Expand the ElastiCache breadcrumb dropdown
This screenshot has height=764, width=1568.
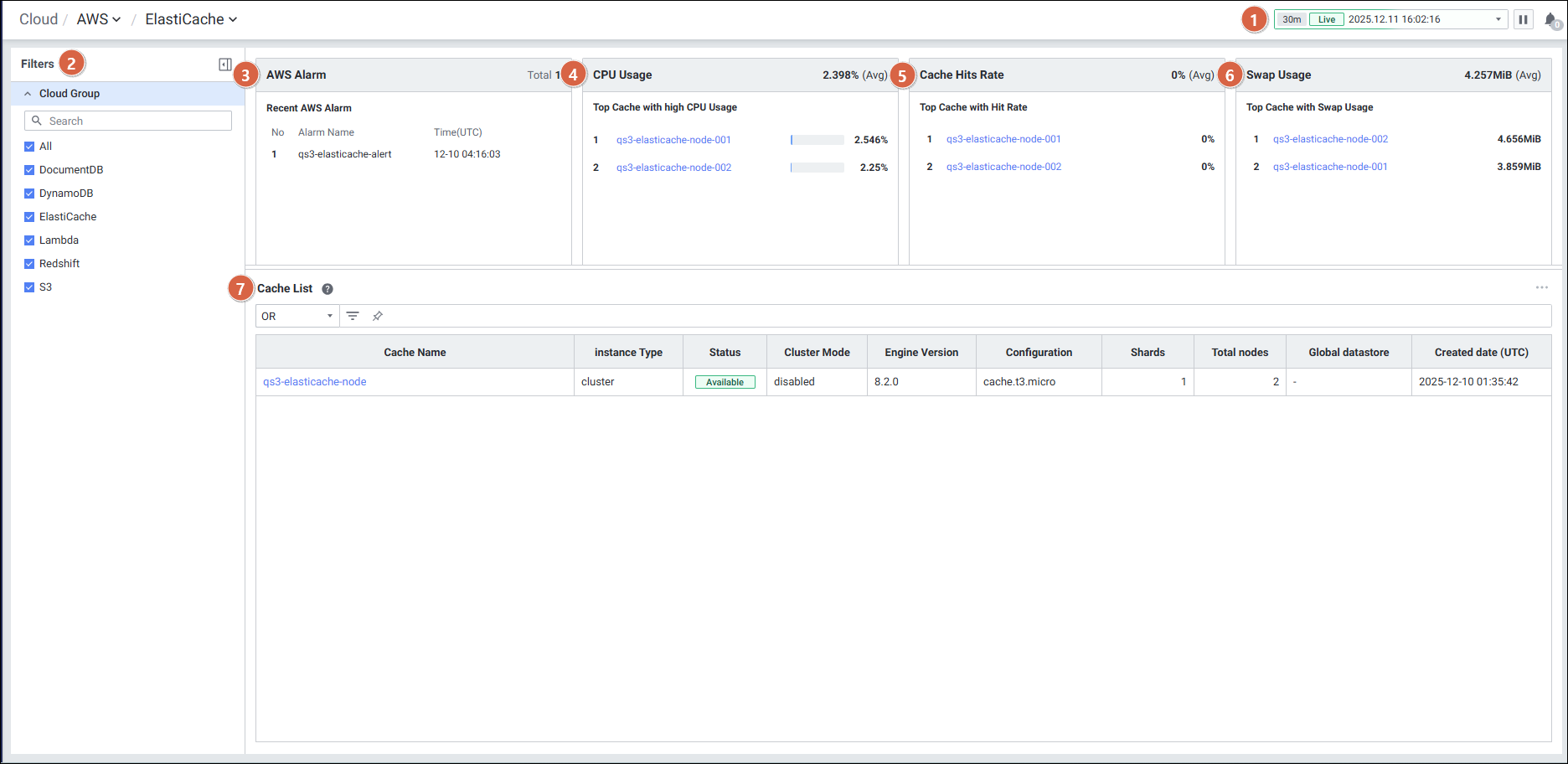click(191, 19)
